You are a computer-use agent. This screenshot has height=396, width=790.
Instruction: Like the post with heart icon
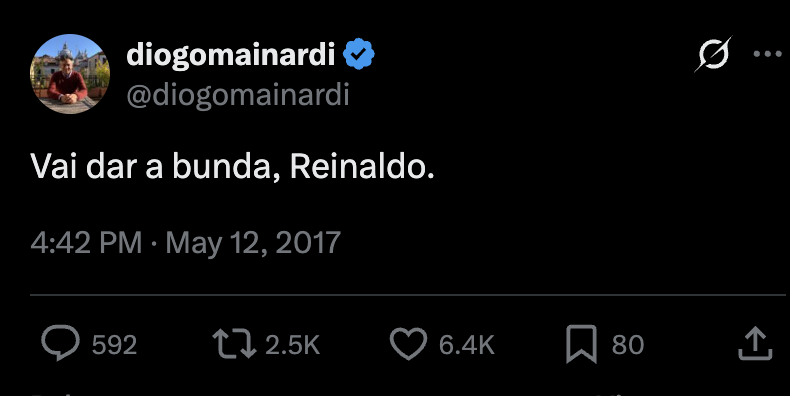[x=408, y=344]
